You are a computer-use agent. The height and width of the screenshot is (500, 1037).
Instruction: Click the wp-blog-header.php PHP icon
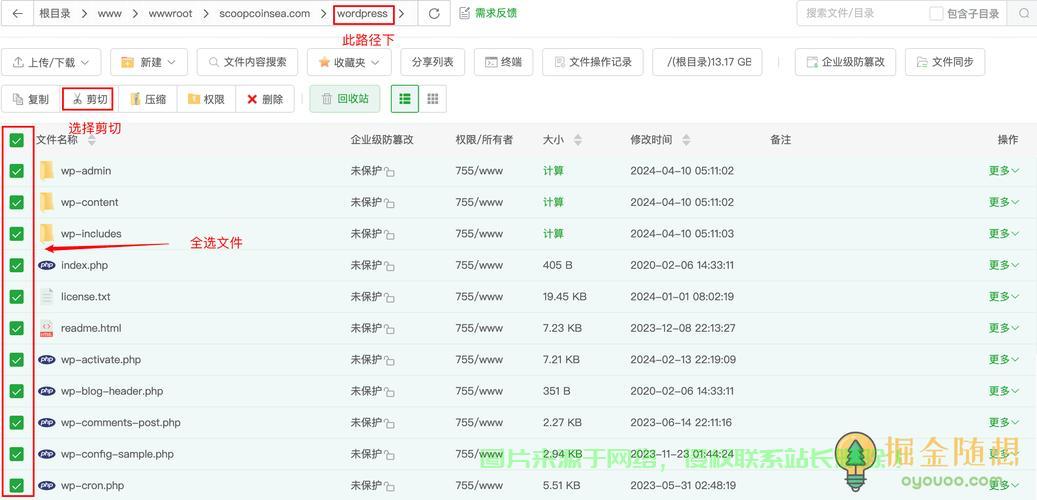click(46, 391)
